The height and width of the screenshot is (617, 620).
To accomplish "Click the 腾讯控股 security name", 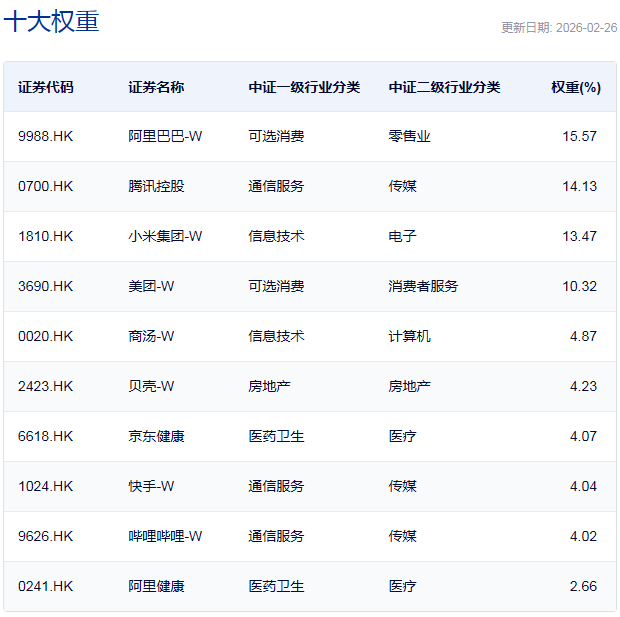I will pos(156,186).
